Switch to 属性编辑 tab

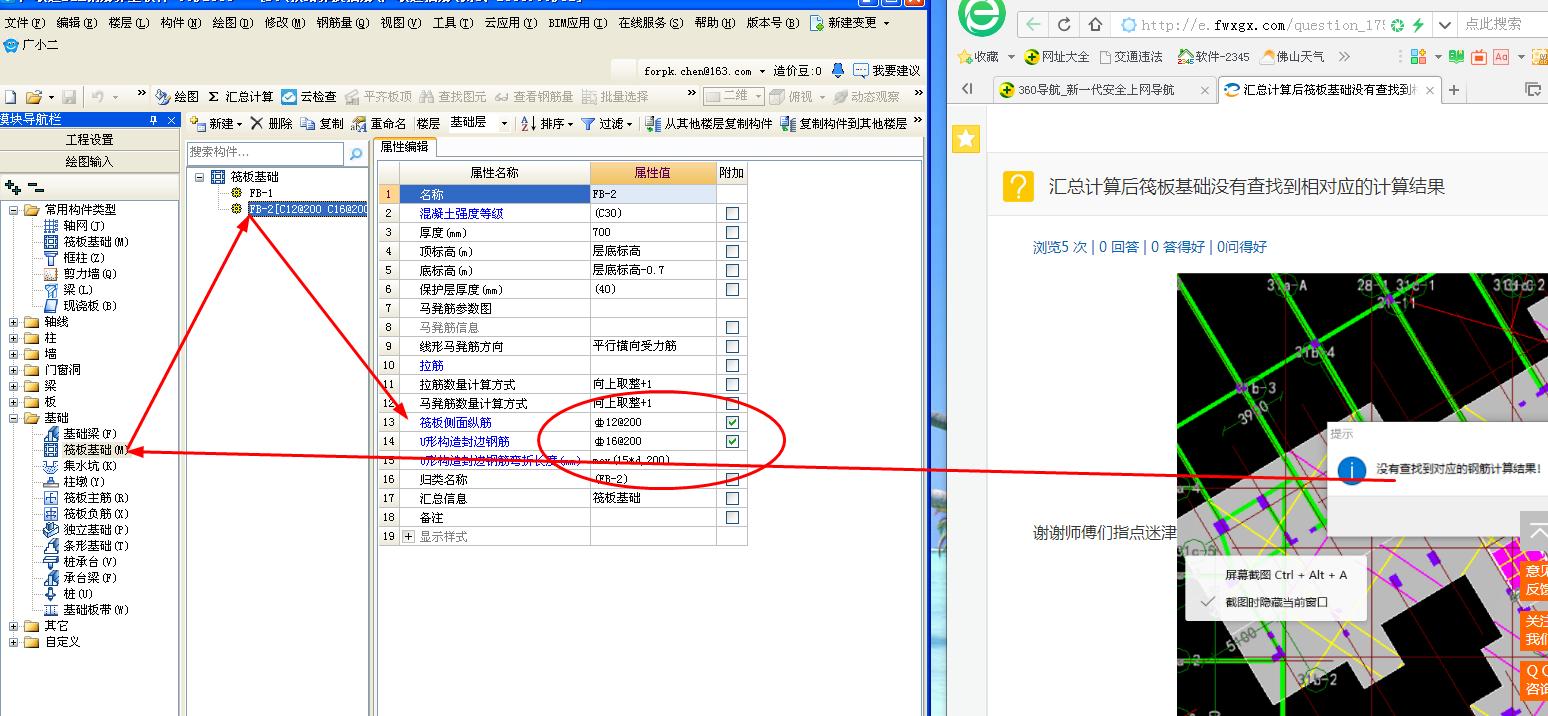pyautogui.click(x=404, y=147)
